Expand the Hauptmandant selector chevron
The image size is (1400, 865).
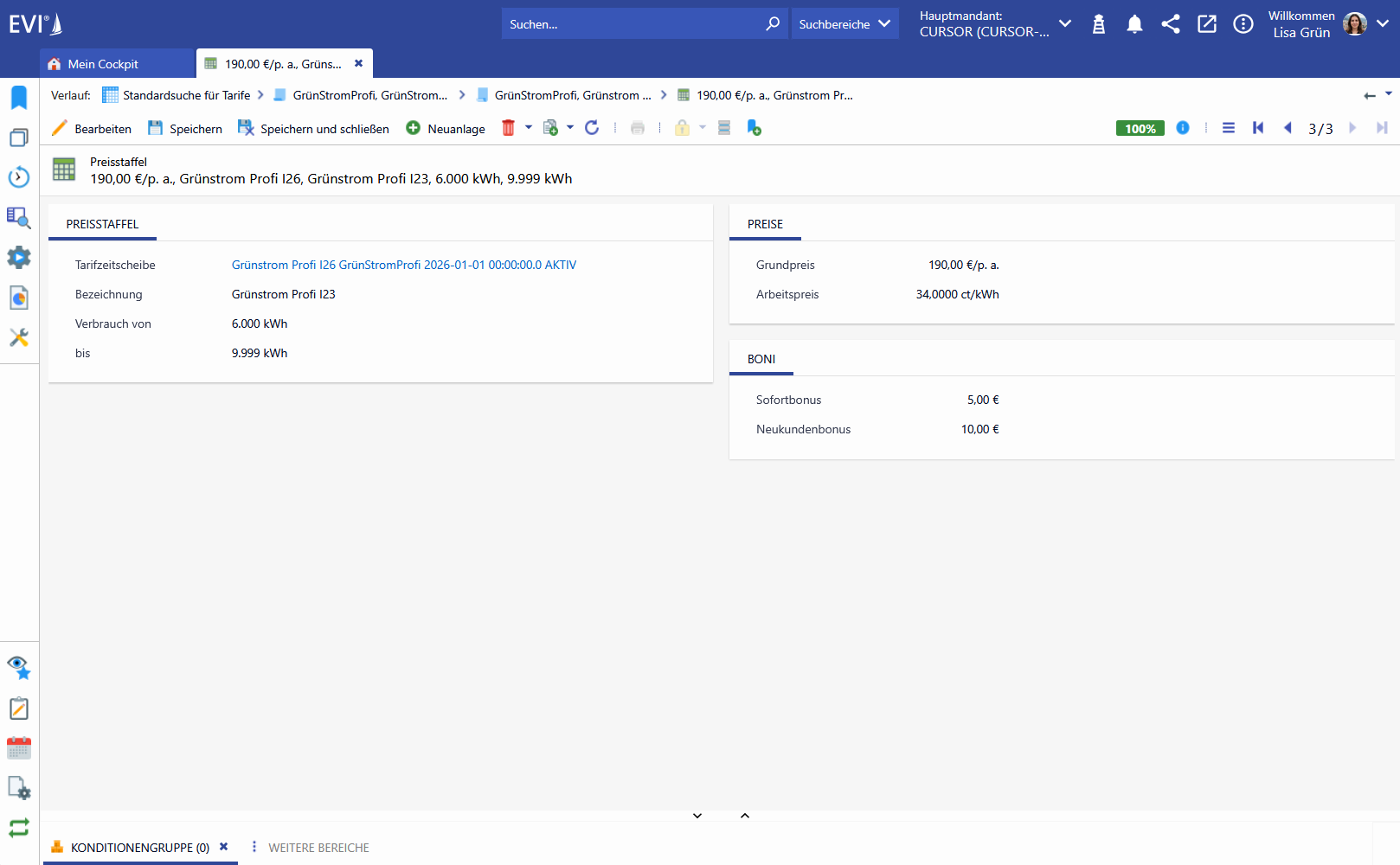[1065, 24]
